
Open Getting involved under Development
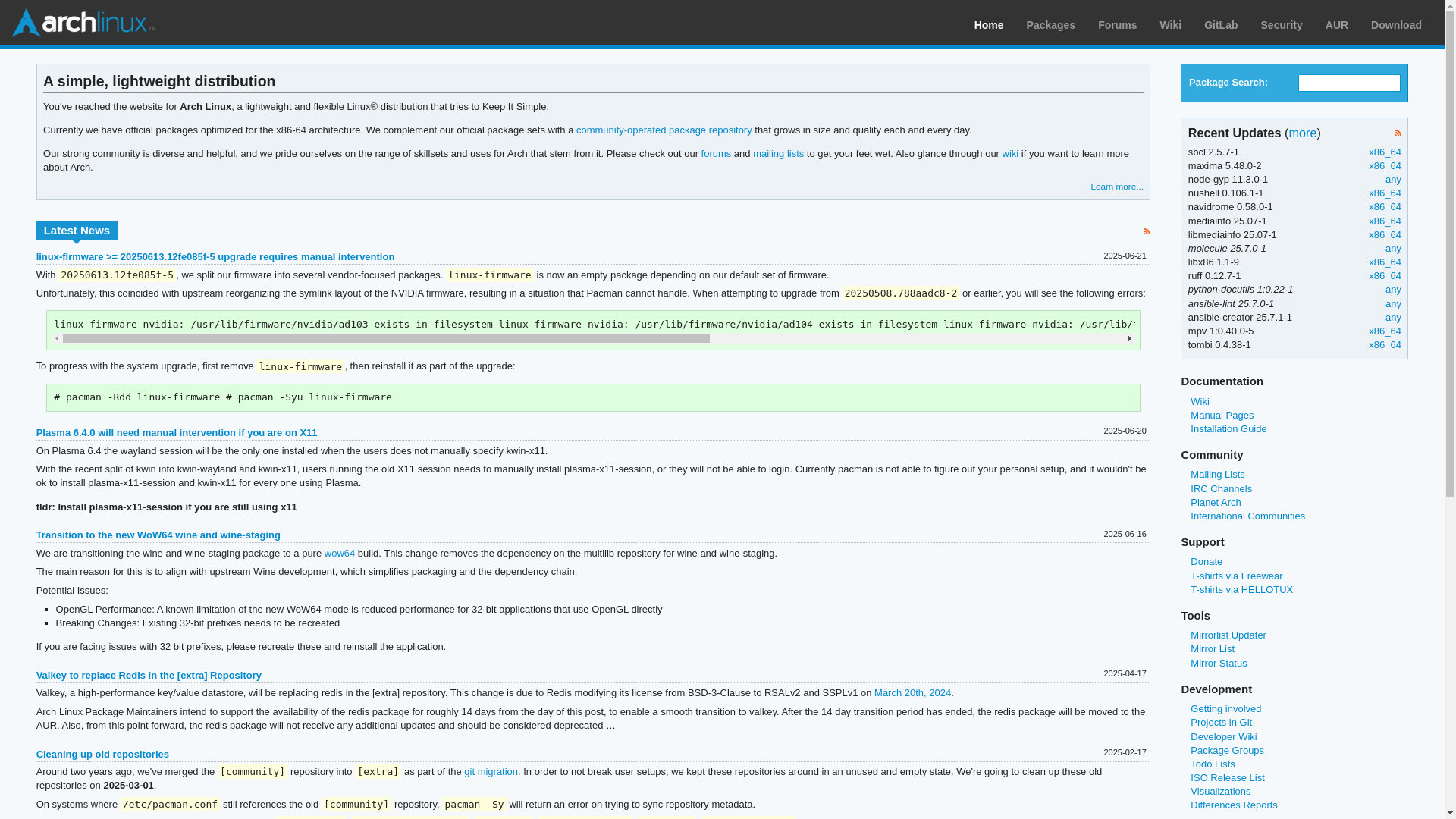(x=1225, y=709)
